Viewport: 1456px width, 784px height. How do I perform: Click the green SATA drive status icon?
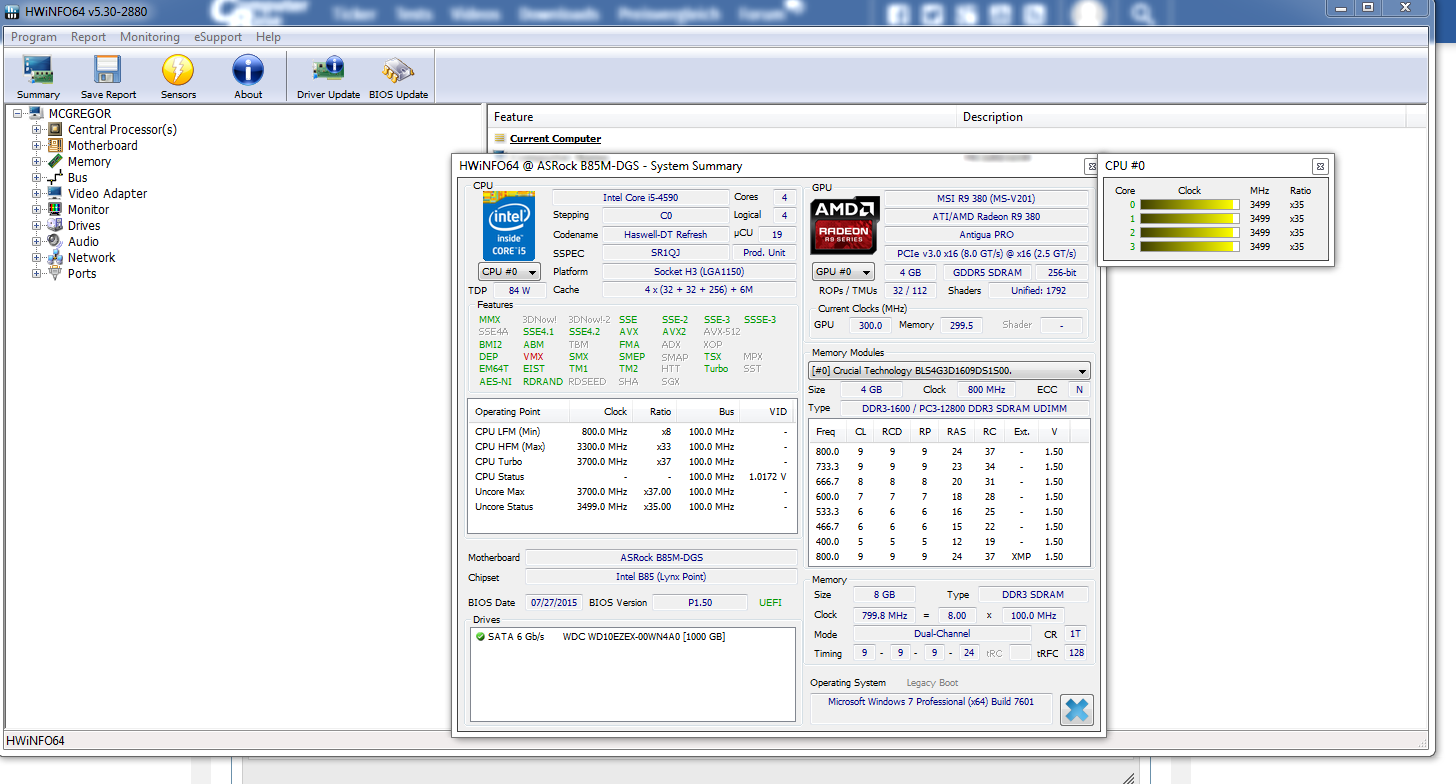(480, 637)
